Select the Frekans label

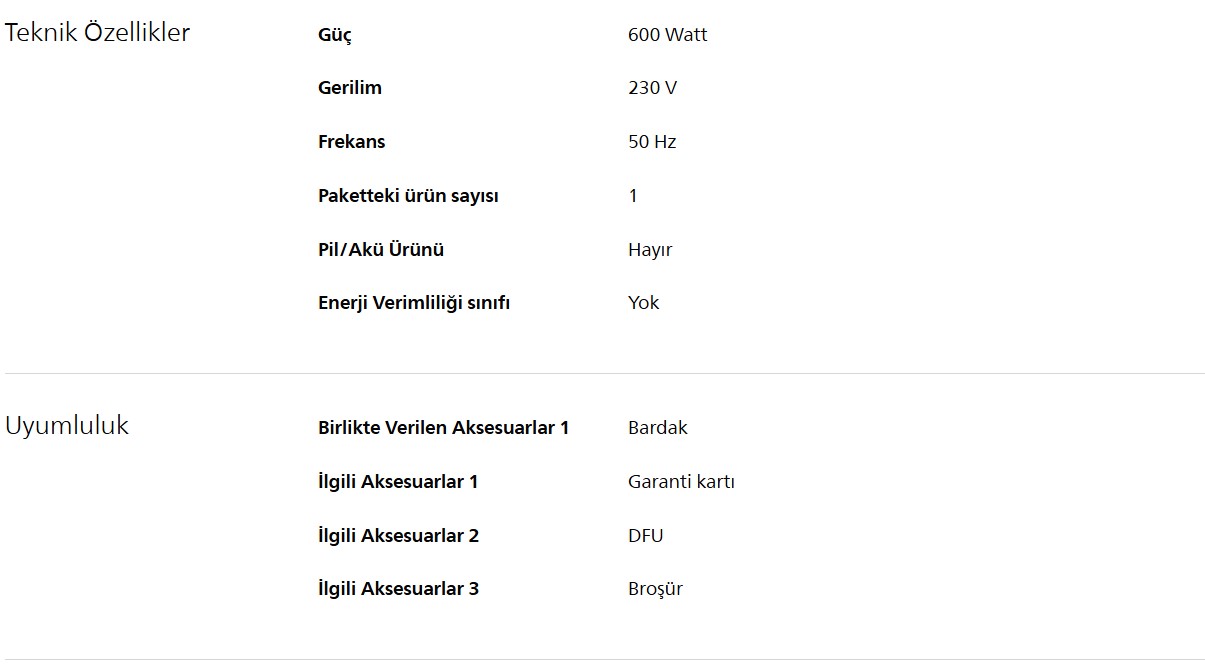coord(351,142)
